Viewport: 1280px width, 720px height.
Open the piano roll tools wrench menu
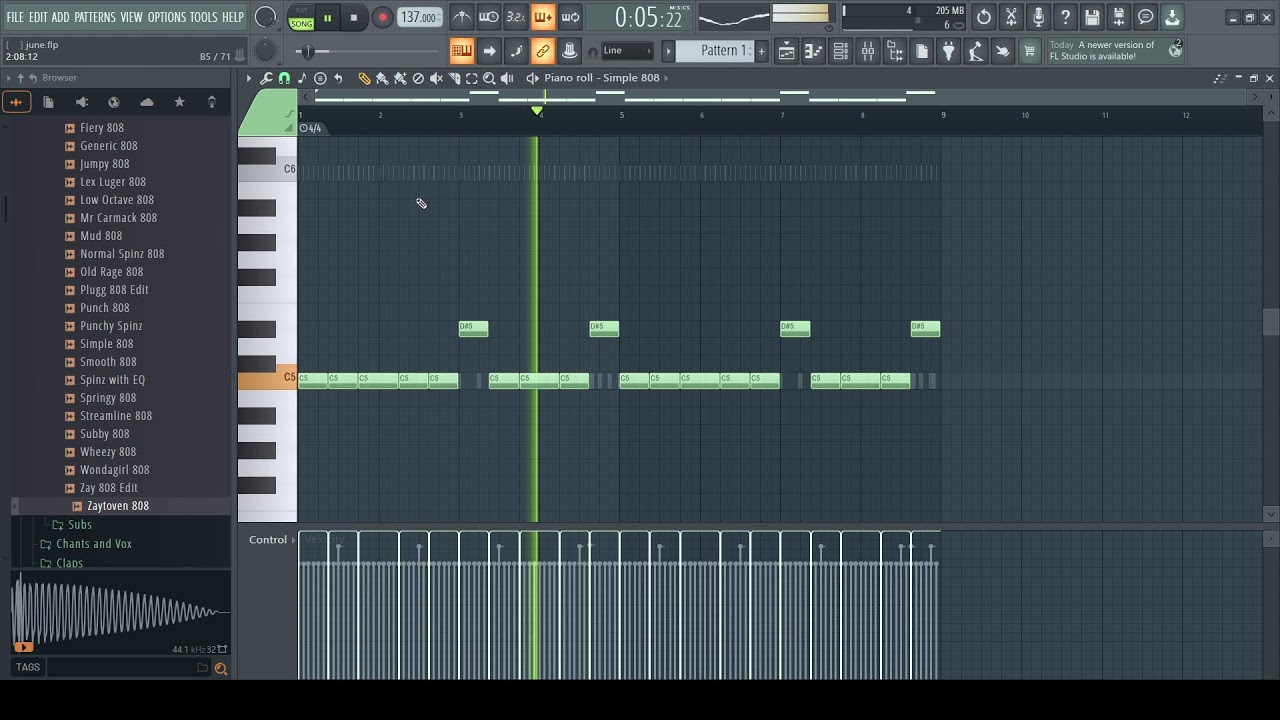tap(267, 78)
